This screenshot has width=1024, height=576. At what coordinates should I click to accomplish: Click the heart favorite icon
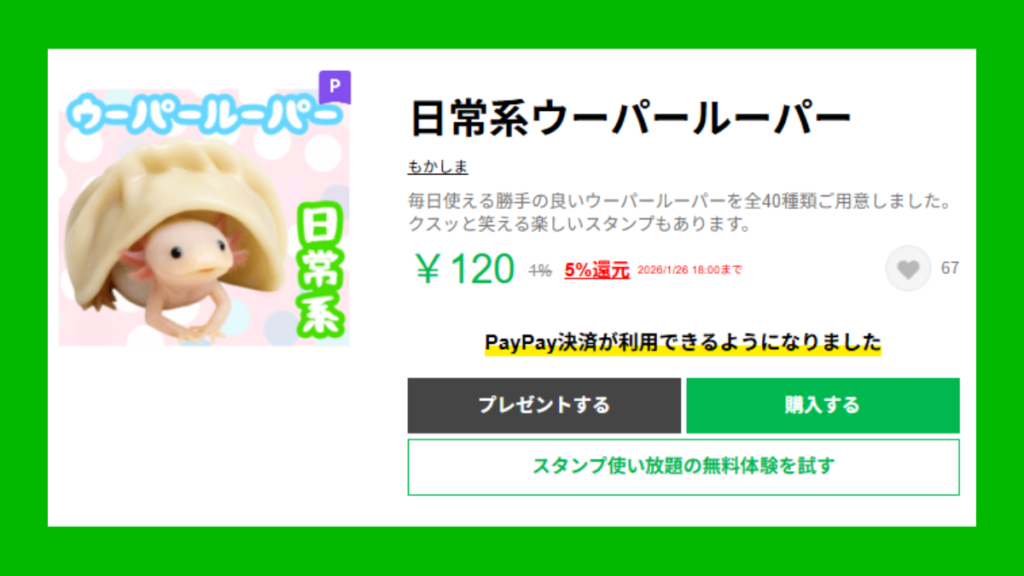(908, 268)
